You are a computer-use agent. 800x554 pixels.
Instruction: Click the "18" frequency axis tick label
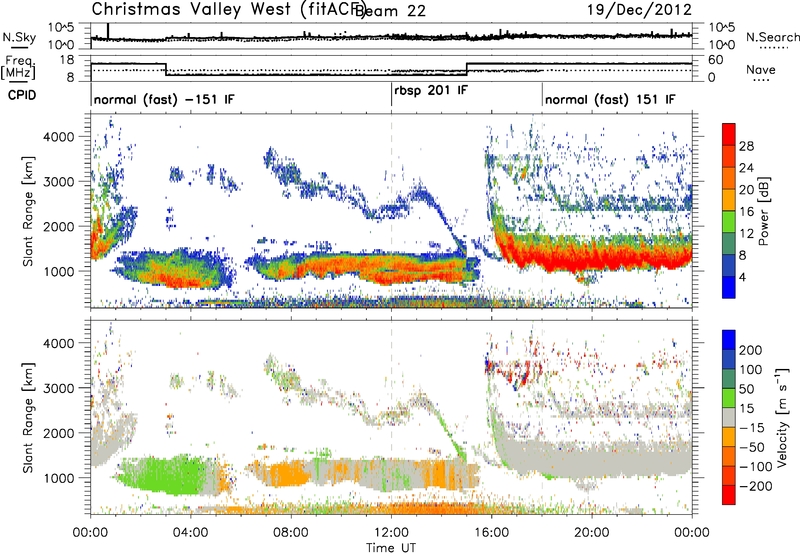67,60
